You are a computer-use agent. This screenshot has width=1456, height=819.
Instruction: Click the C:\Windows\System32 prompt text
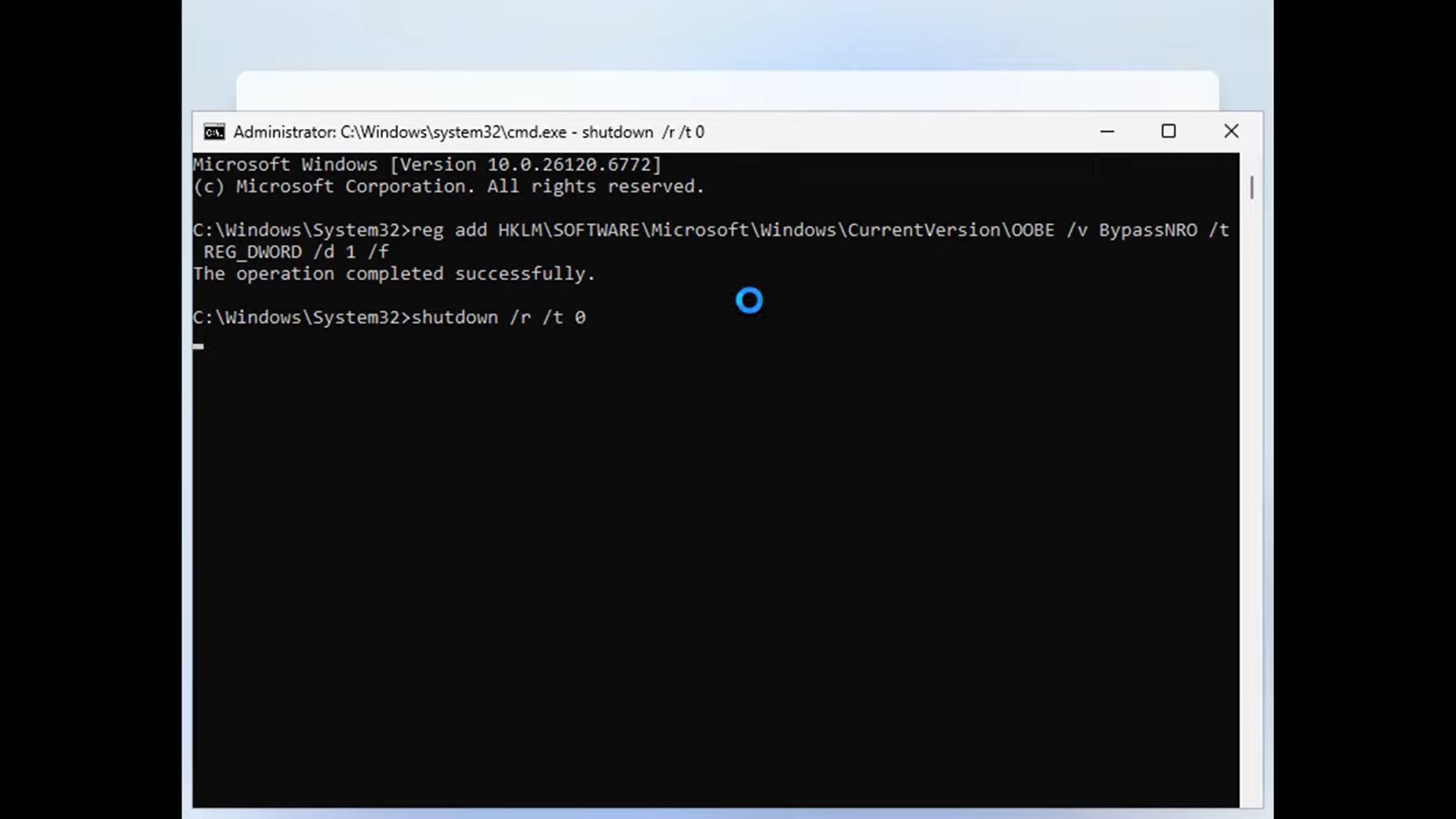click(x=296, y=317)
